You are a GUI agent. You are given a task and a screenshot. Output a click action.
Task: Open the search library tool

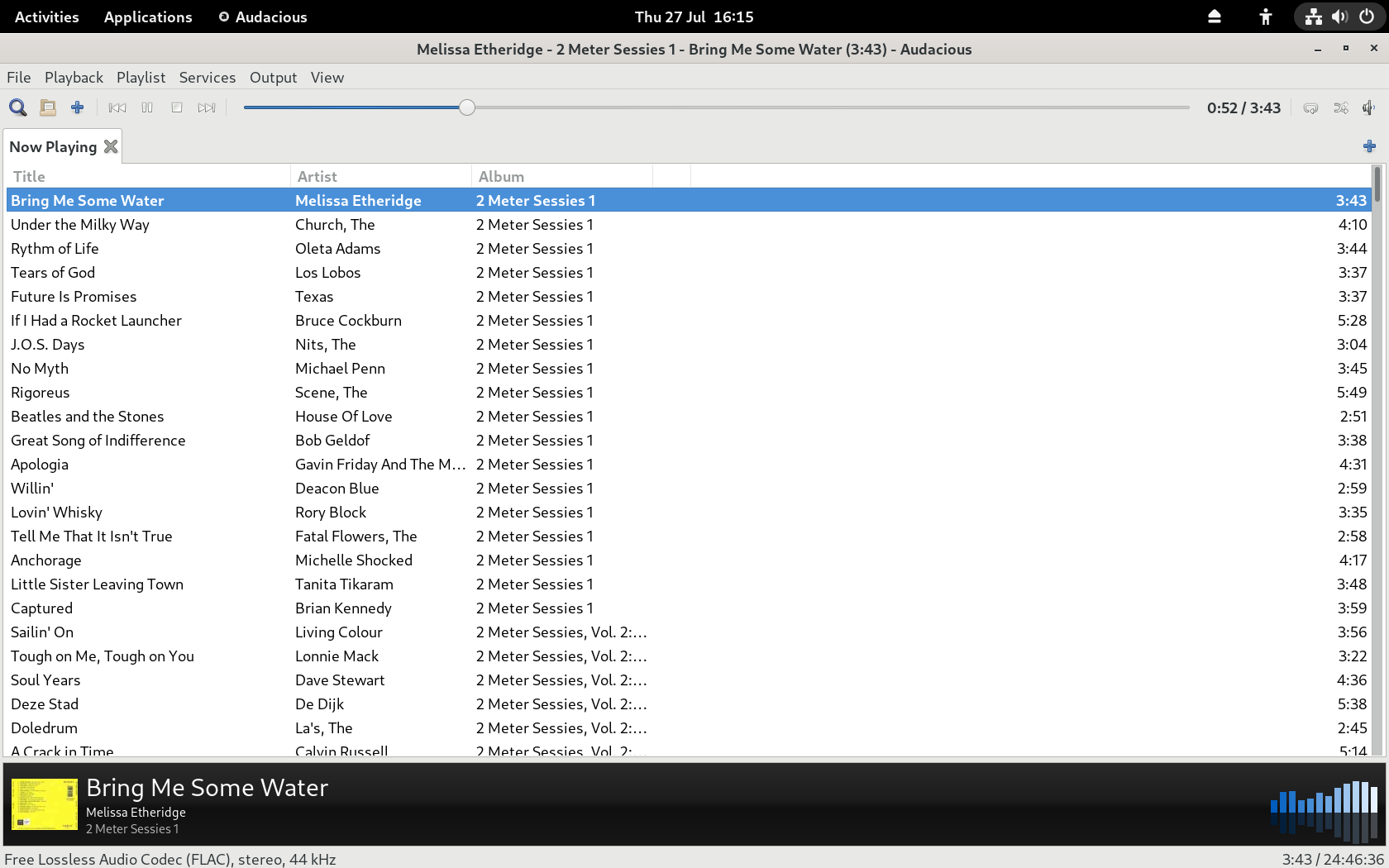18,107
